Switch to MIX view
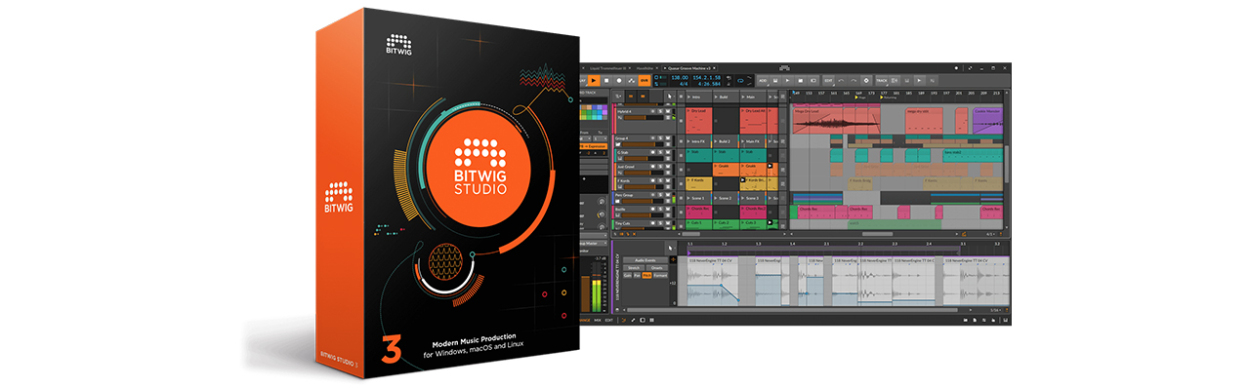 [597, 320]
